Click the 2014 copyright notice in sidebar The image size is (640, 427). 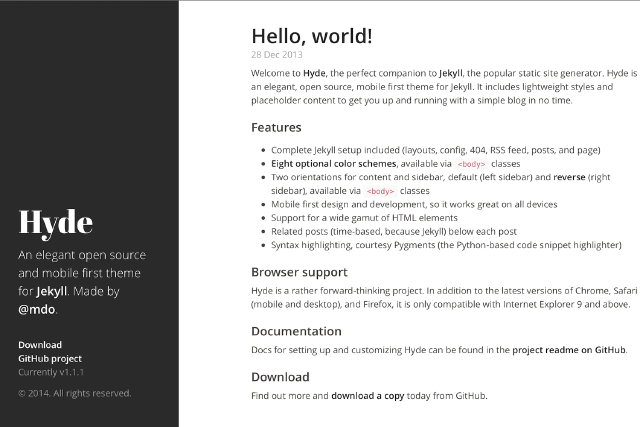click(74, 393)
